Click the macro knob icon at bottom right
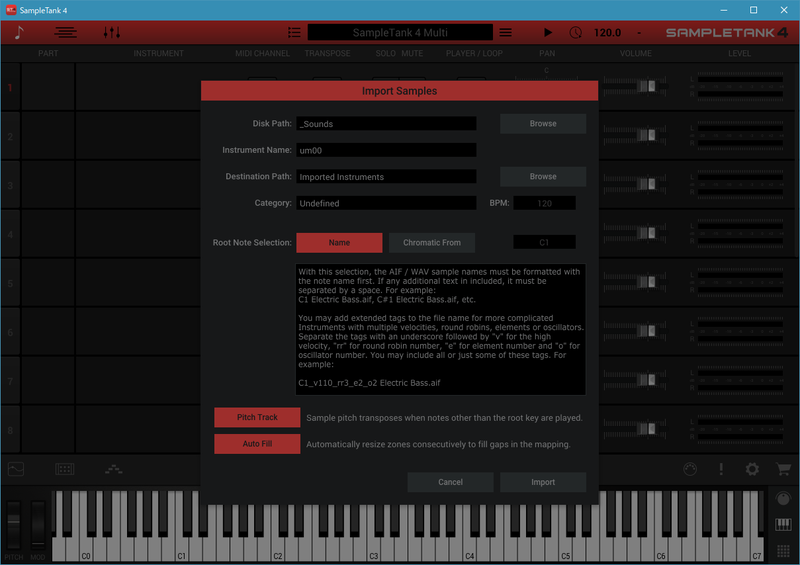The height and width of the screenshot is (565, 800). point(690,469)
